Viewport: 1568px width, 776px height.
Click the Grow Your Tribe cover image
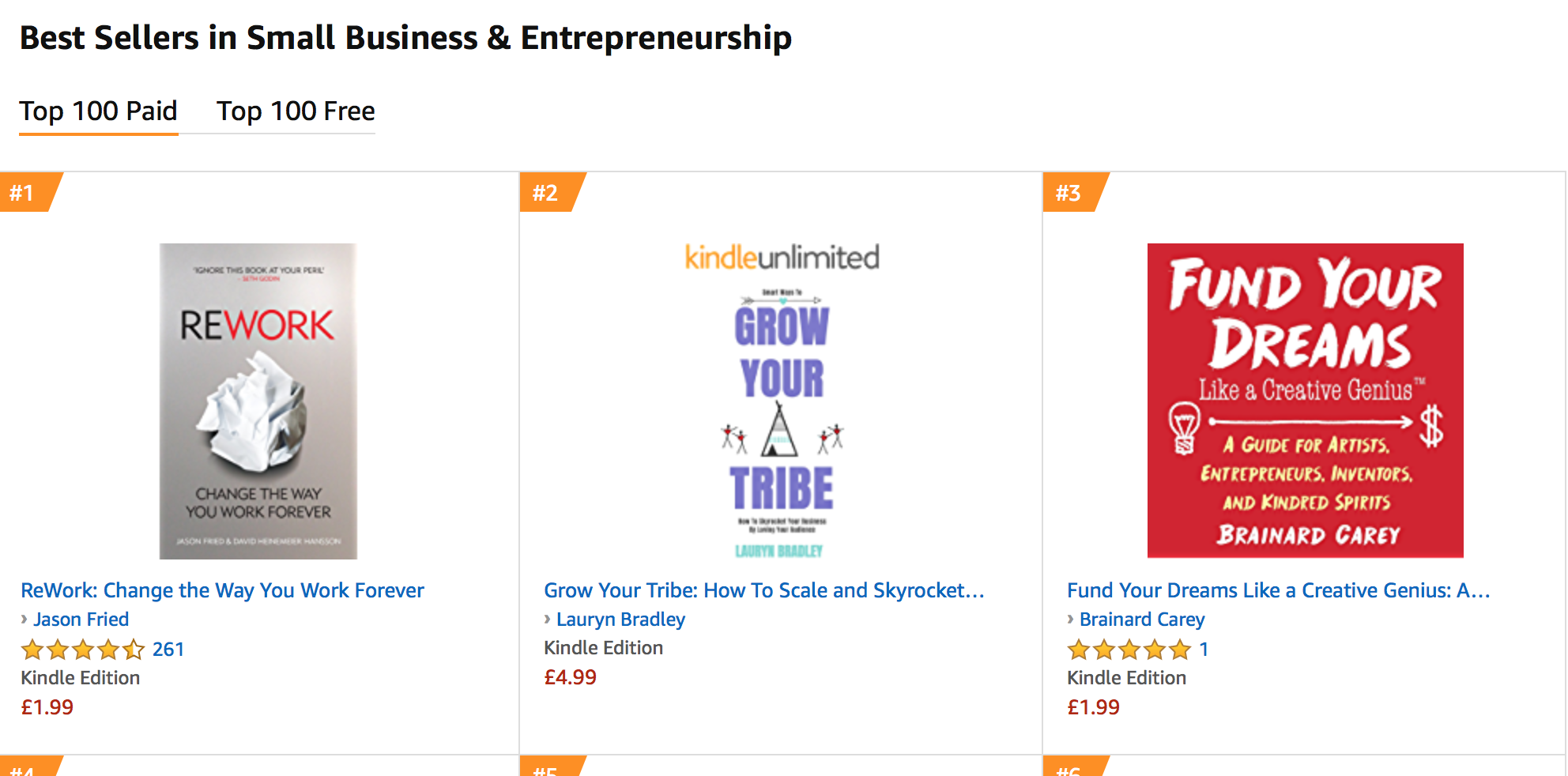(x=782, y=419)
